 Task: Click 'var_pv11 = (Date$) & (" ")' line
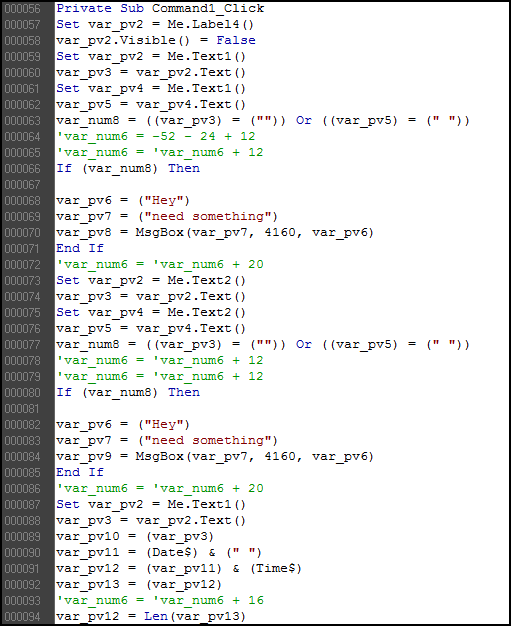(x=159, y=553)
